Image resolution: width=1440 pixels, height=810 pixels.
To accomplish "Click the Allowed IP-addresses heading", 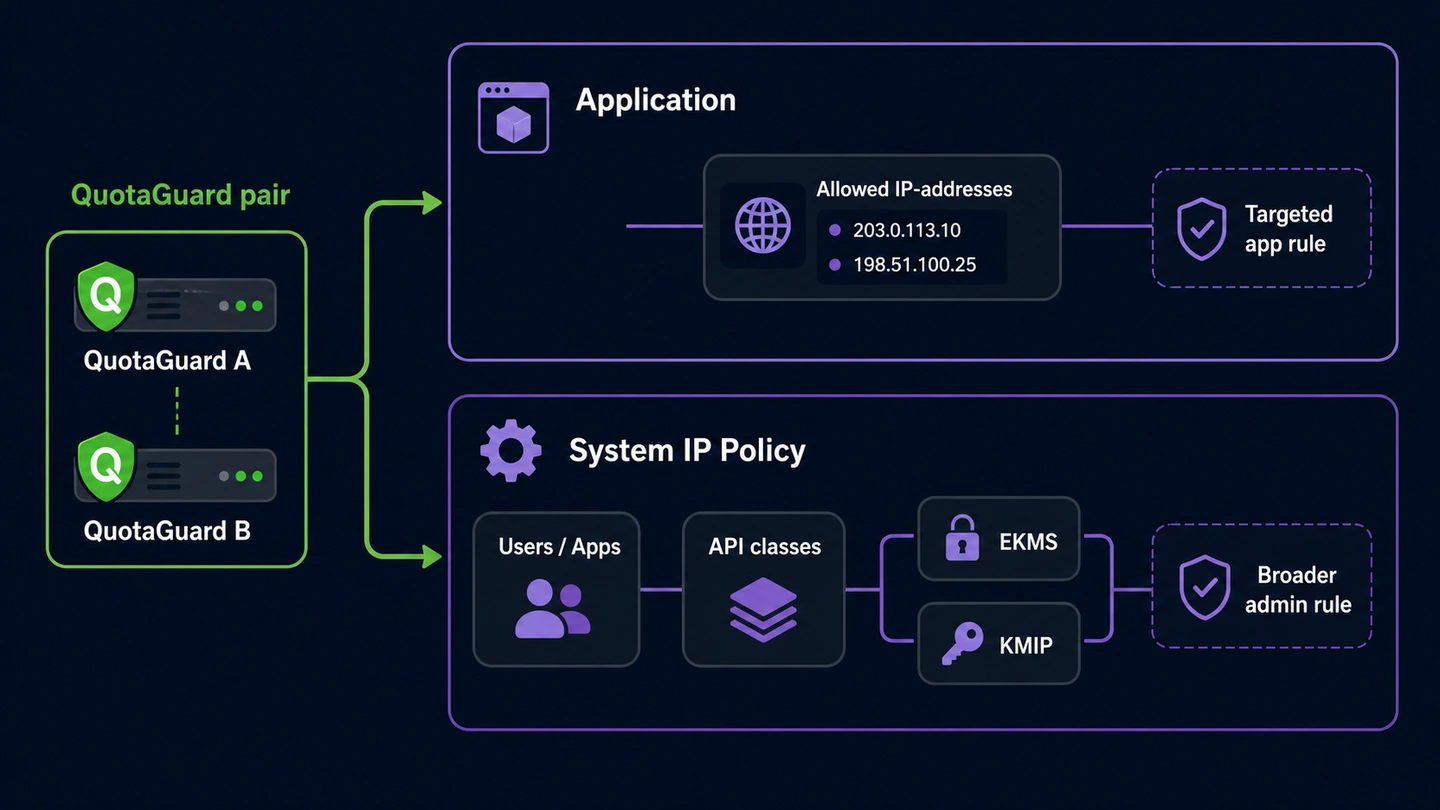I will pos(914,189).
